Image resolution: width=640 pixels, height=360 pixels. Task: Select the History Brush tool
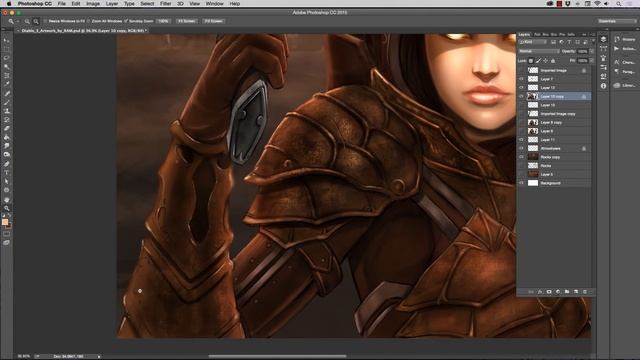tap(7, 120)
